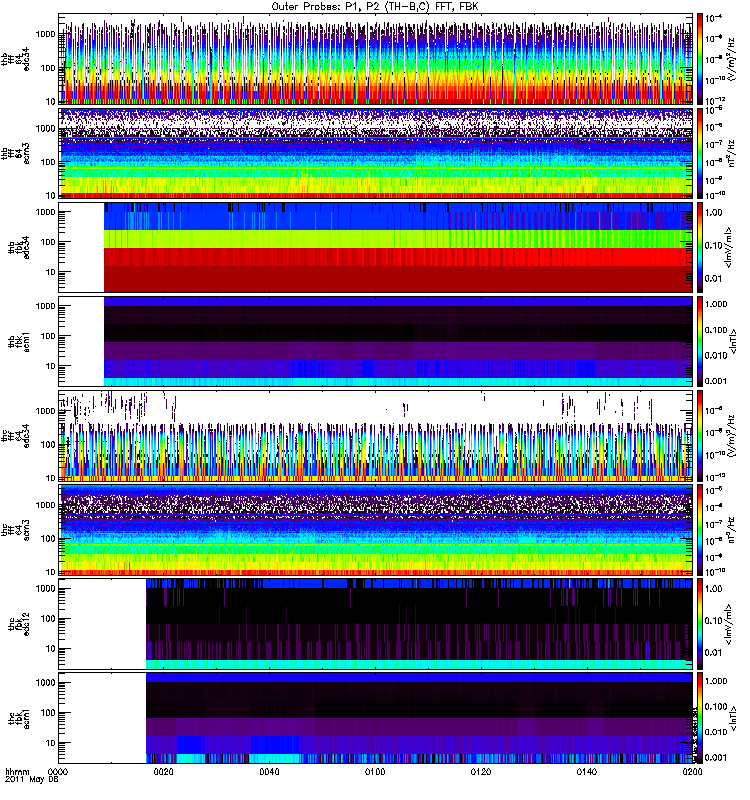Click the 'thc fff 64 scm3' y-axis label
This screenshot has height=800, width=750.
tap(15, 530)
